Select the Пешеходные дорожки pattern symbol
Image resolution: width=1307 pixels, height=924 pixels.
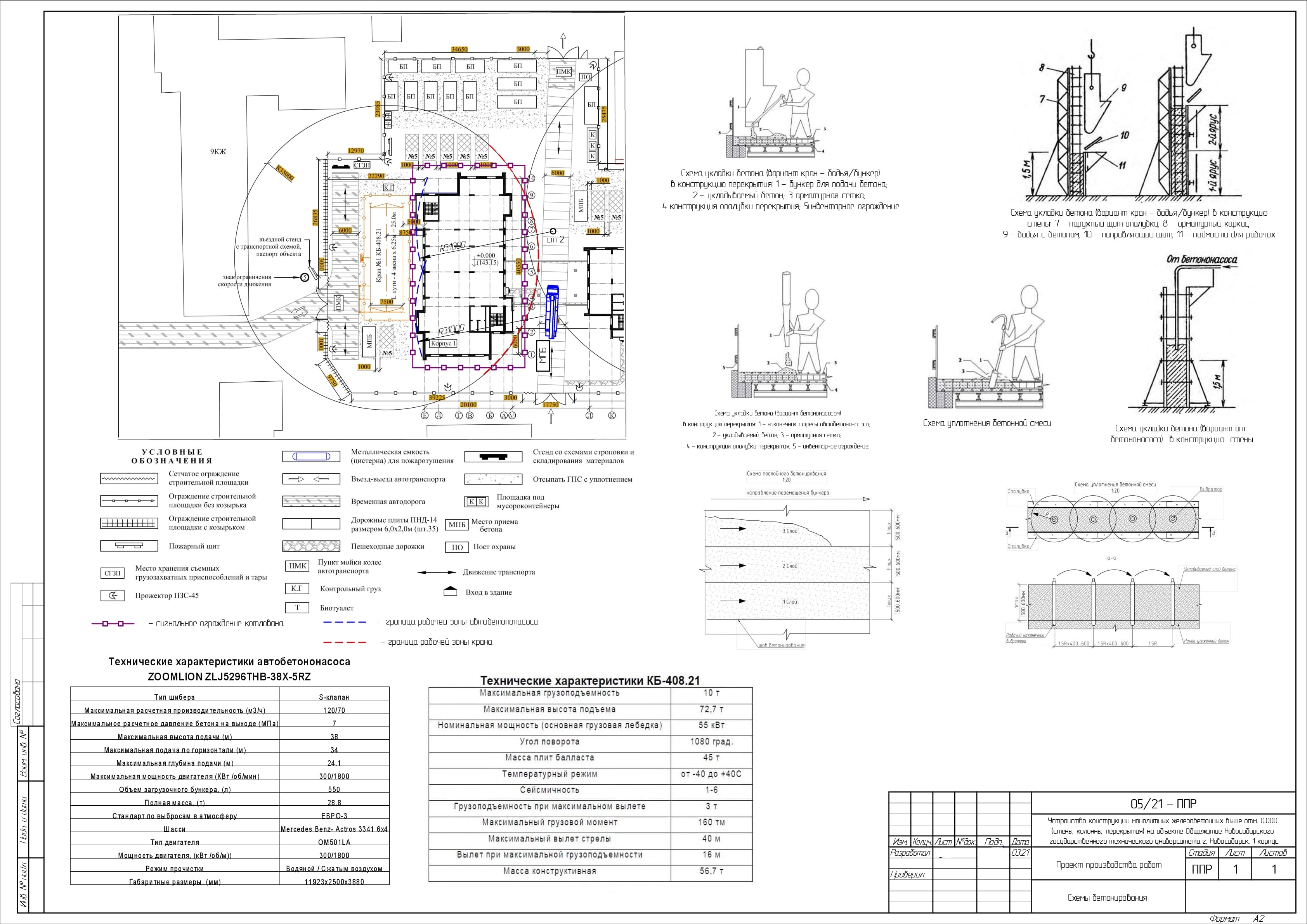(311, 546)
